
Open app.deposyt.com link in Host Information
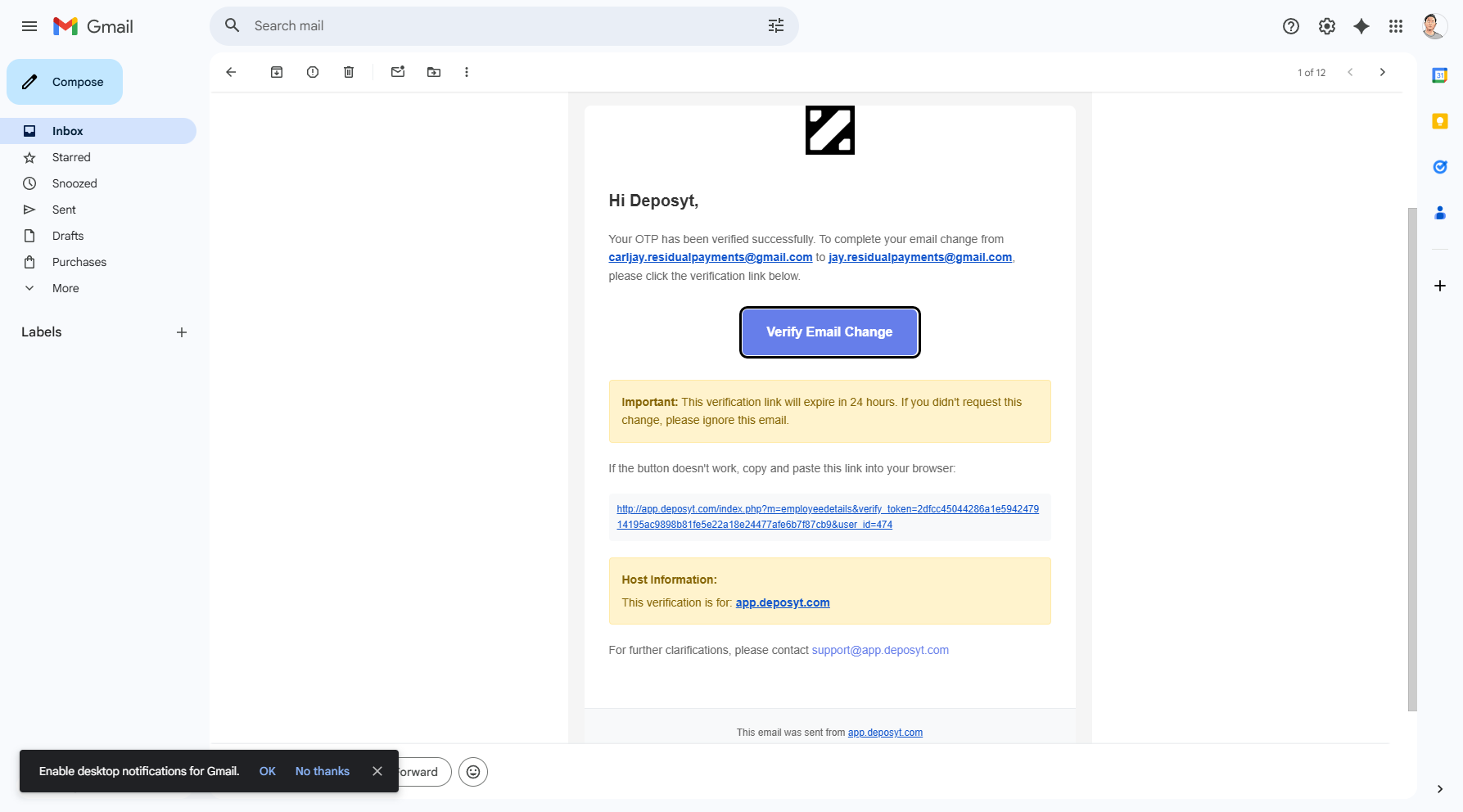[783, 602]
